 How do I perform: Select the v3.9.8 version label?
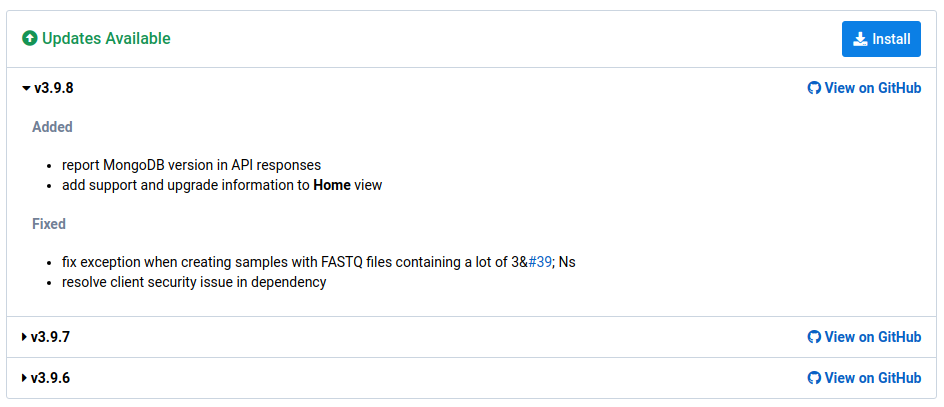54,88
